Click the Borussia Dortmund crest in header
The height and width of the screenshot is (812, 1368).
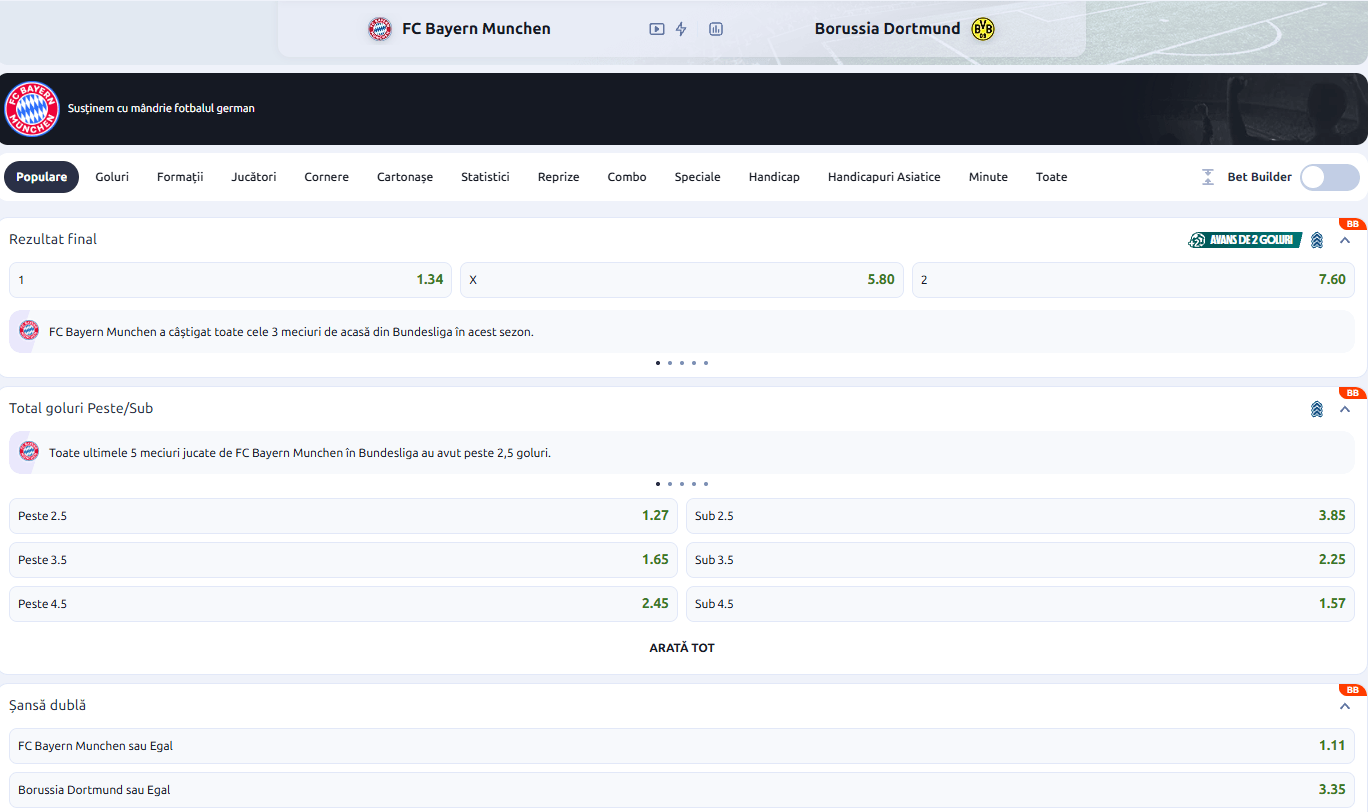983,29
